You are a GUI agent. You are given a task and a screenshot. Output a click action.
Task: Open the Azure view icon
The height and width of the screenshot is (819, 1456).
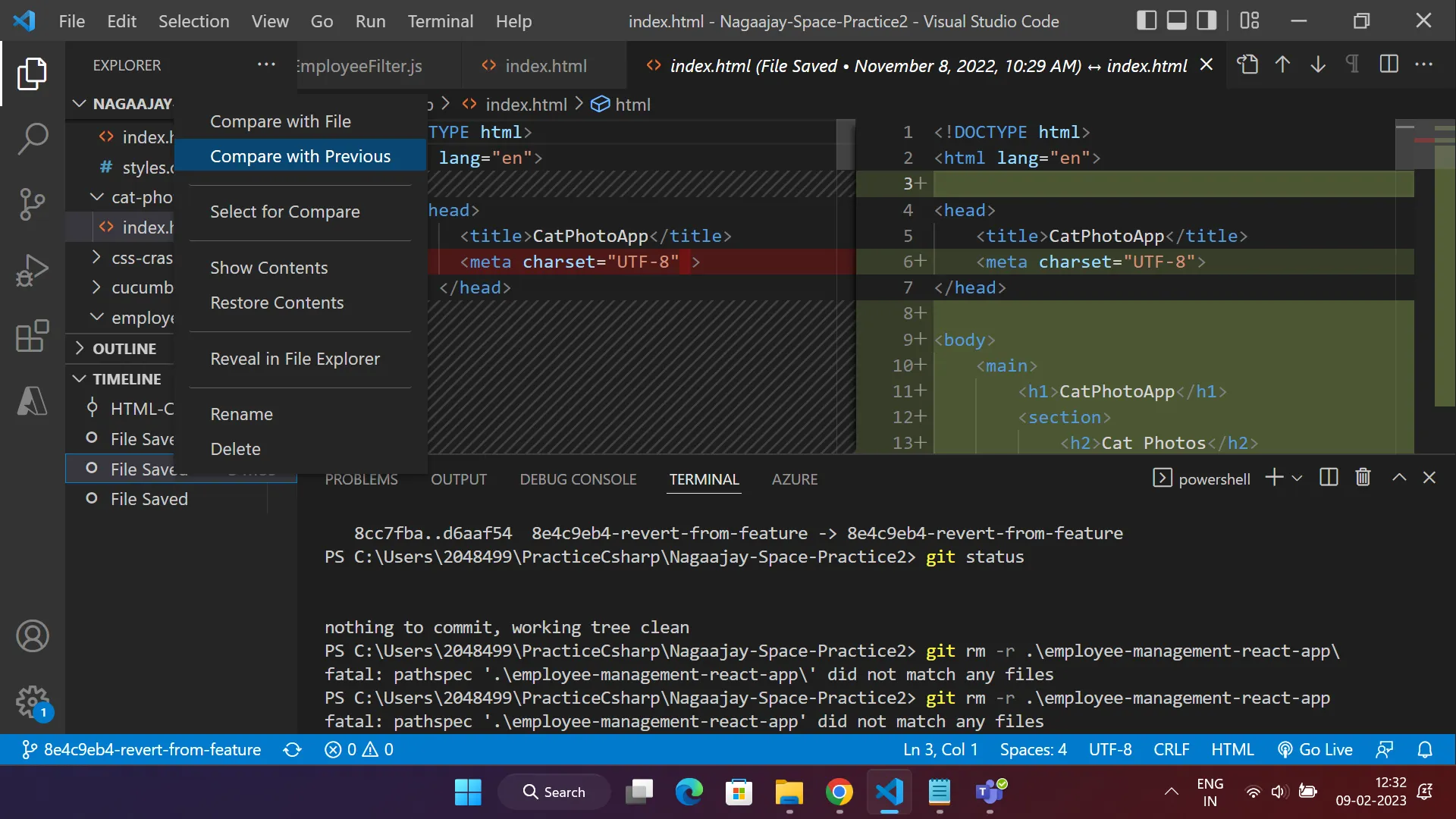point(32,400)
